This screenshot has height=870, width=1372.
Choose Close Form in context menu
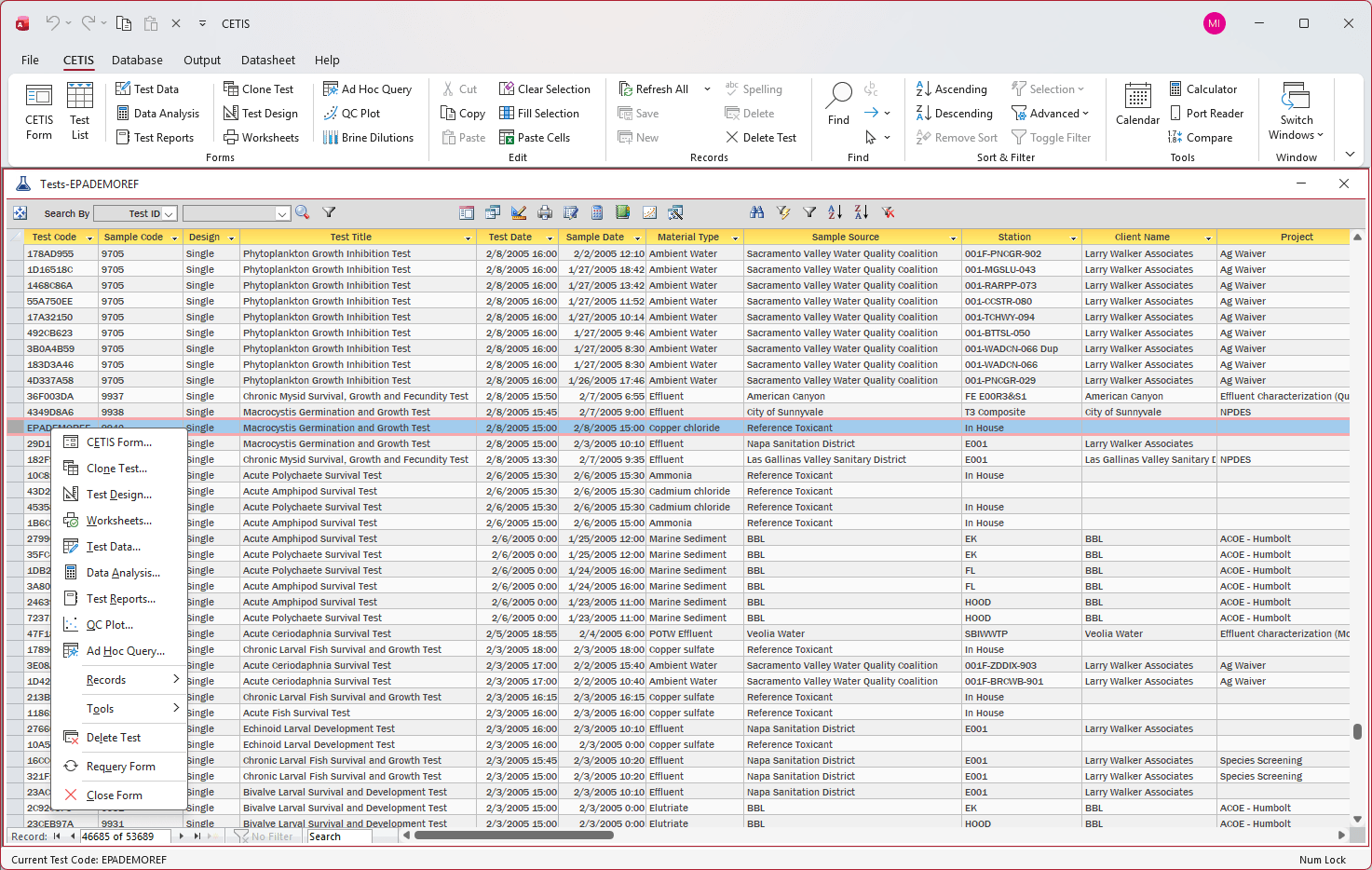coord(119,795)
